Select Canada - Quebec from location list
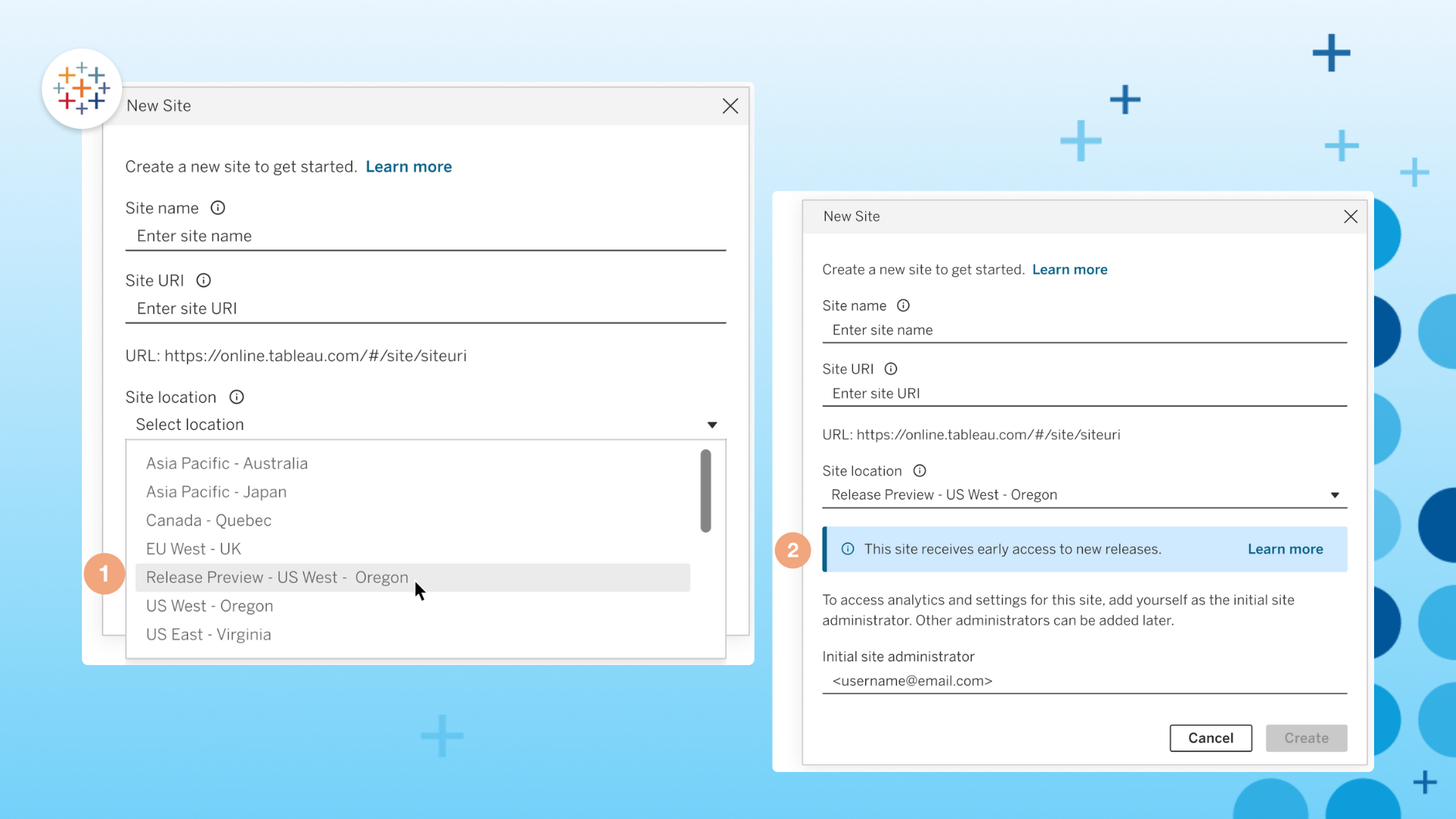1456x819 pixels. click(209, 520)
